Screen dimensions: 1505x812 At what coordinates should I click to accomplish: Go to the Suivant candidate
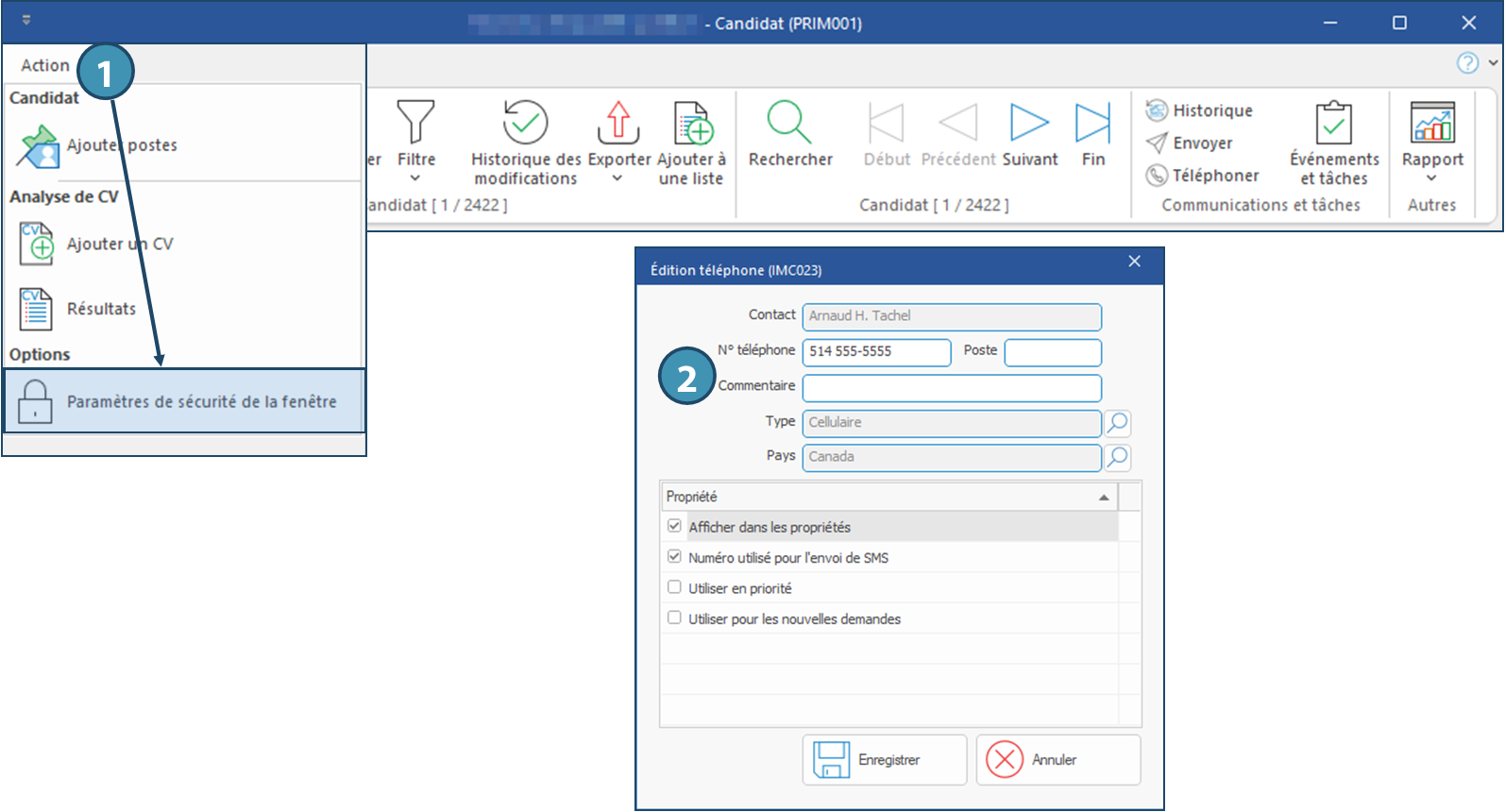point(1029,124)
